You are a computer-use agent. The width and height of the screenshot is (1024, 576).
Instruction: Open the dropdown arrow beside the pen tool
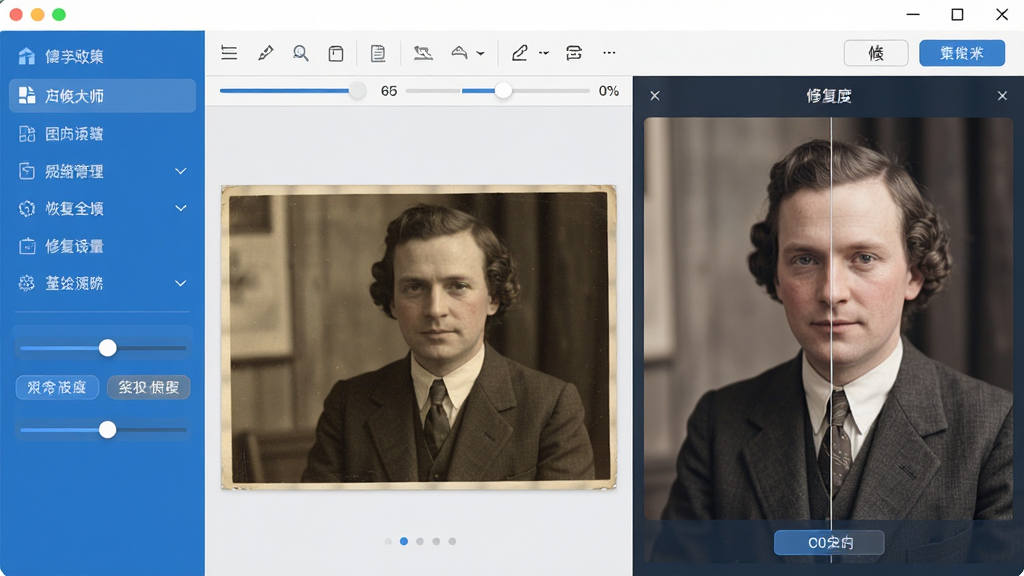(544, 54)
